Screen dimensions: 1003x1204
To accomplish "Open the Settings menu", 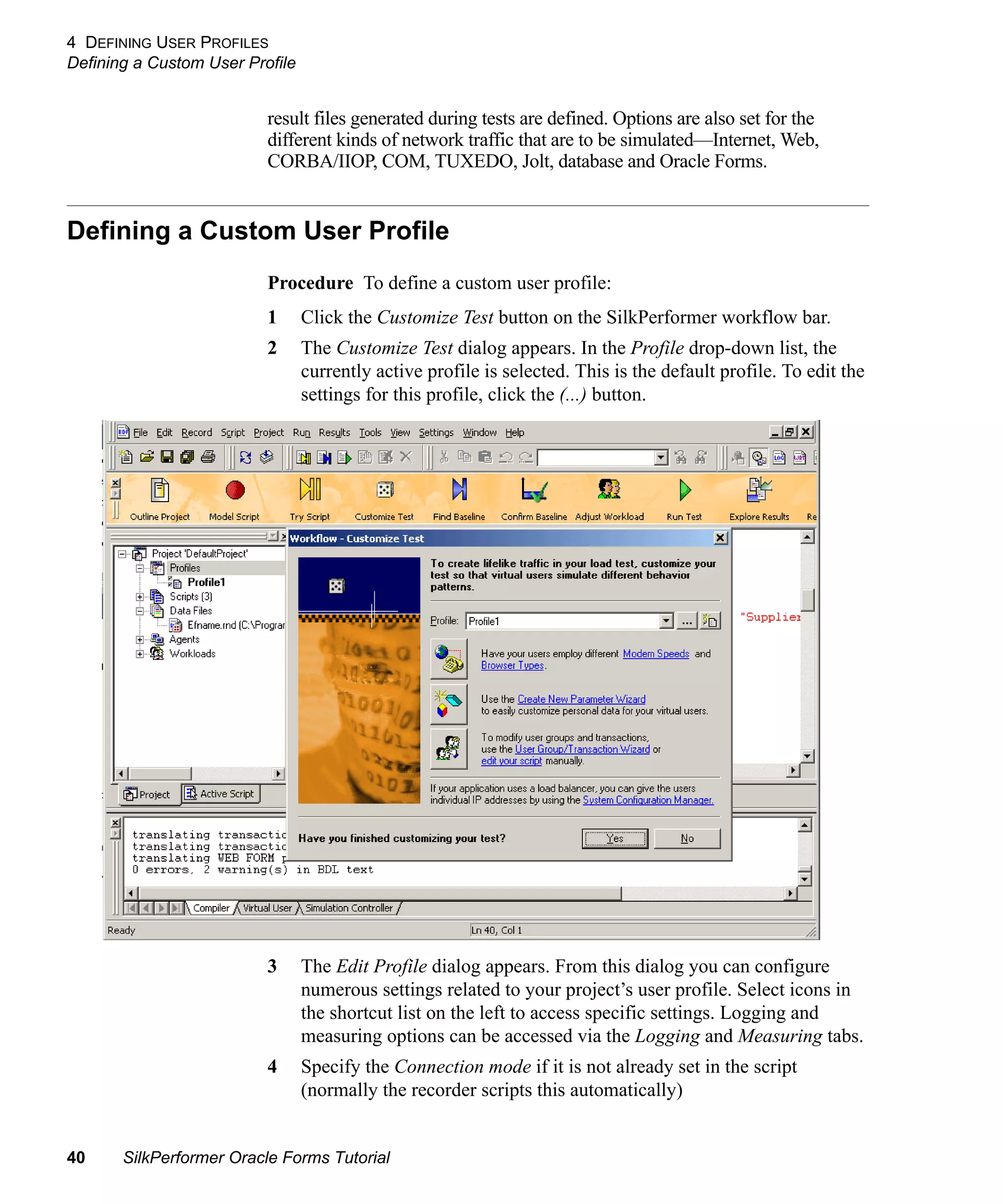I will 435,433.
